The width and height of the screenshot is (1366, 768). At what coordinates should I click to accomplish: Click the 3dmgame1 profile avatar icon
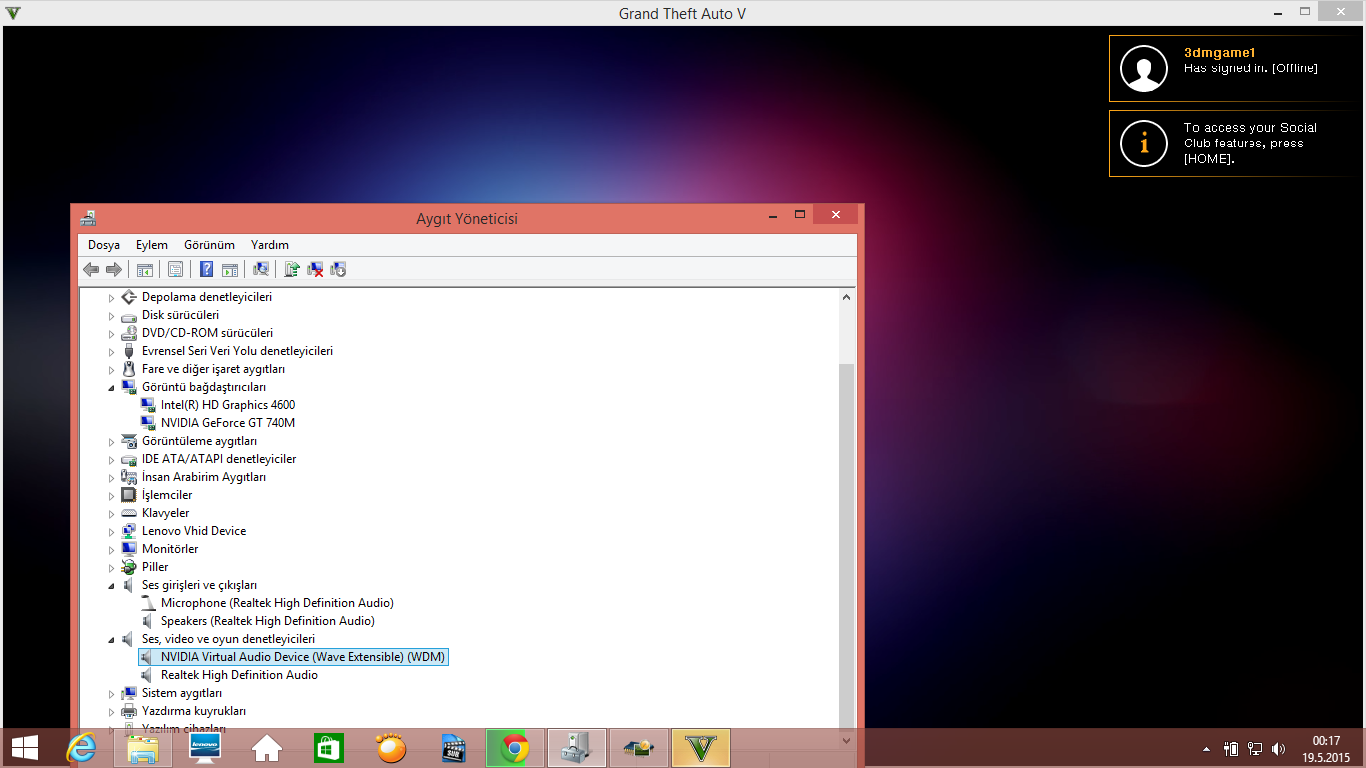pos(1144,68)
